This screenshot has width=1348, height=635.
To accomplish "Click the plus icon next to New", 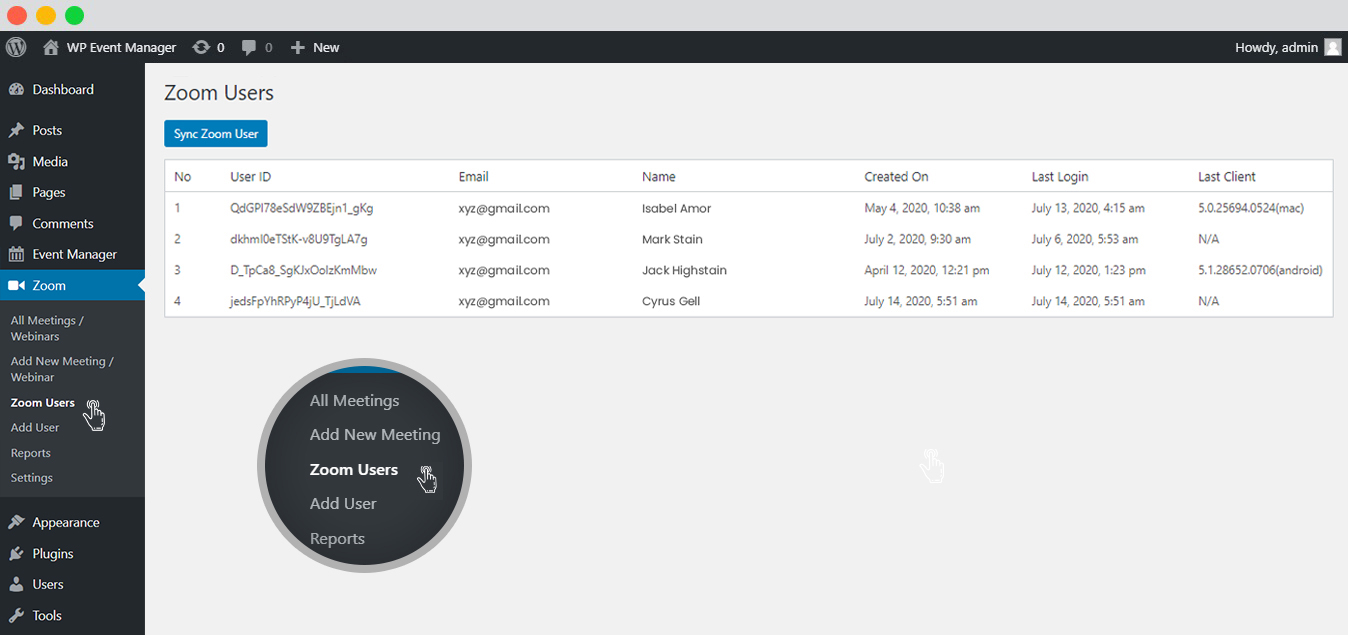I will click(x=297, y=47).
